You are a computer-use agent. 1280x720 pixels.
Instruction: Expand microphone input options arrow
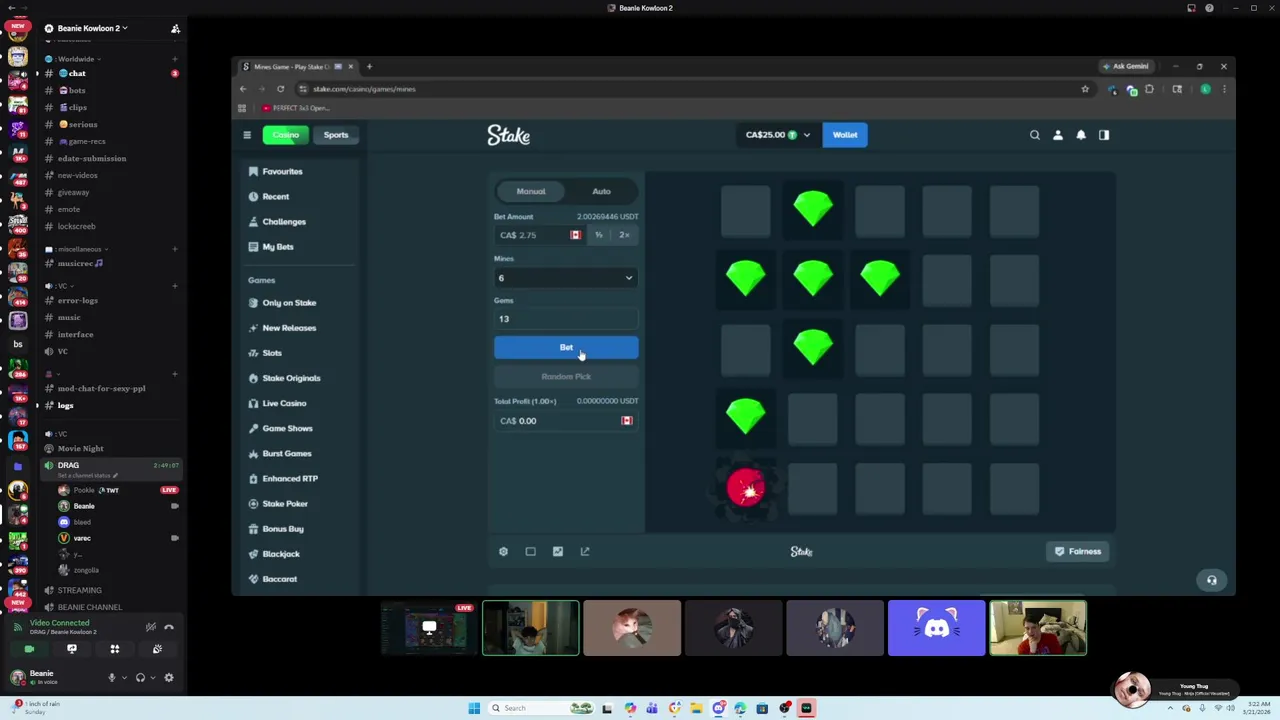124,677
